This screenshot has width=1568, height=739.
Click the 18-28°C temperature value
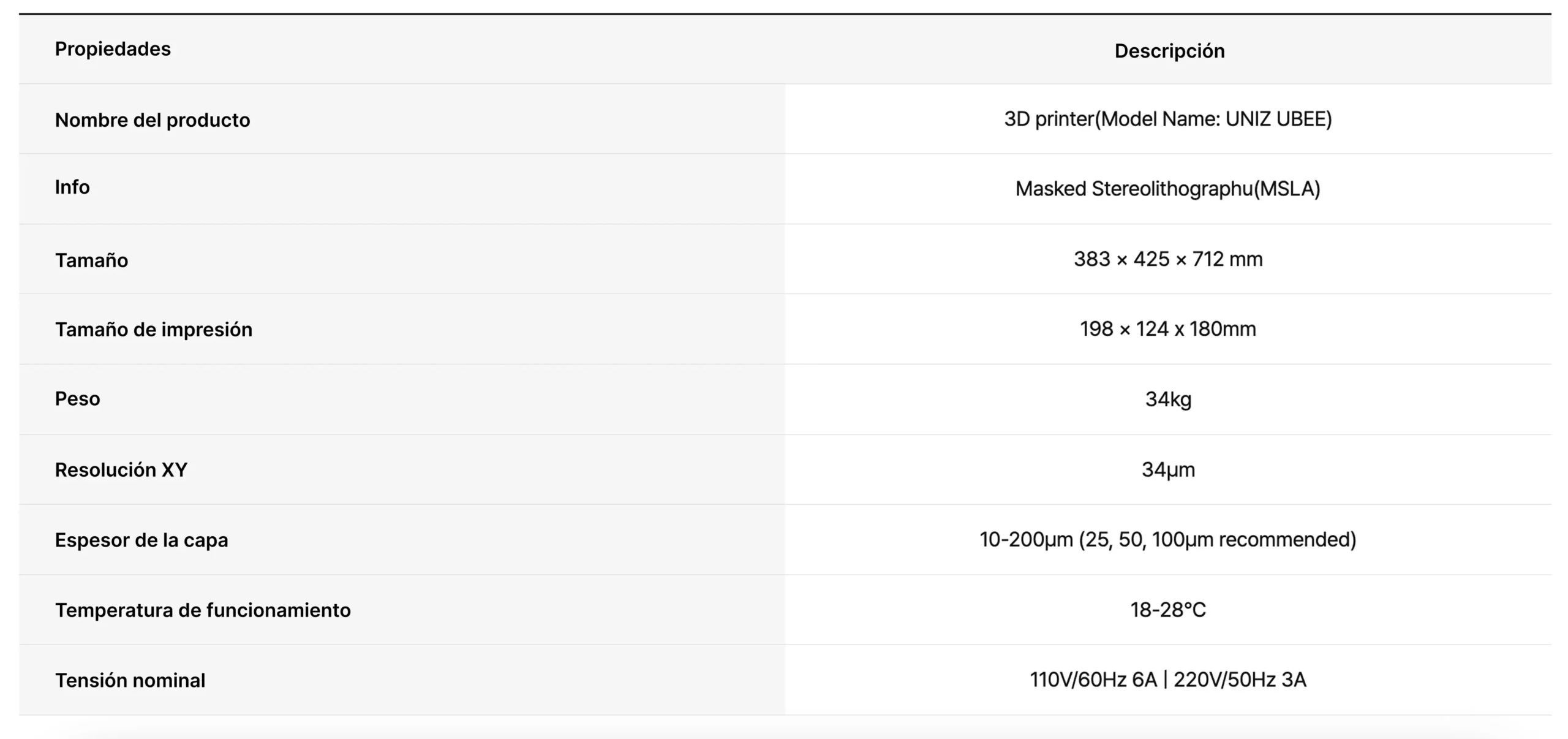point(1167,610)
